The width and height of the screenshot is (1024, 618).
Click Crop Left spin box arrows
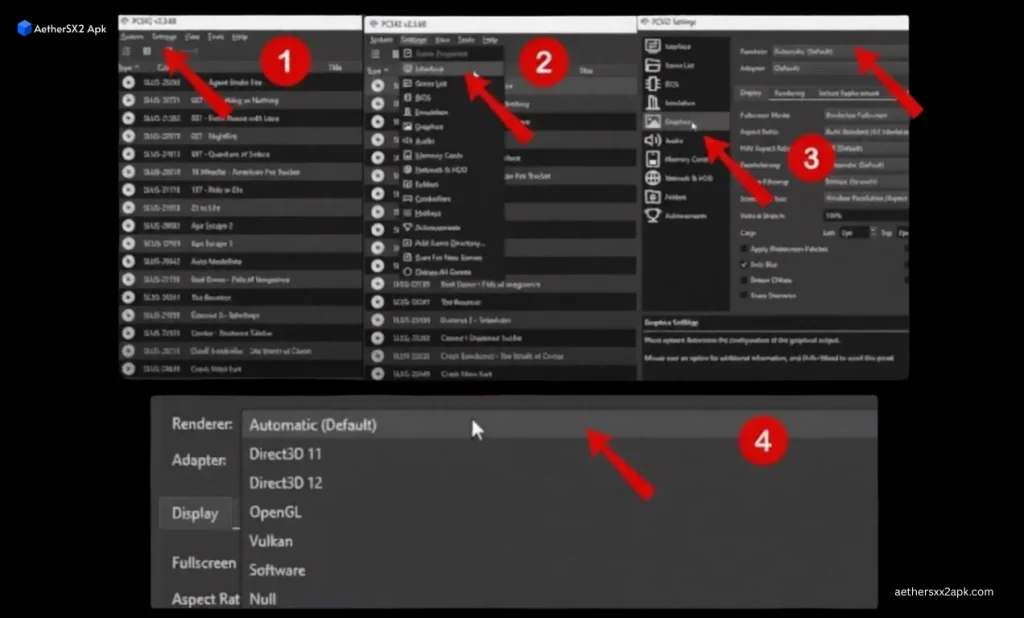pos(873,233)
